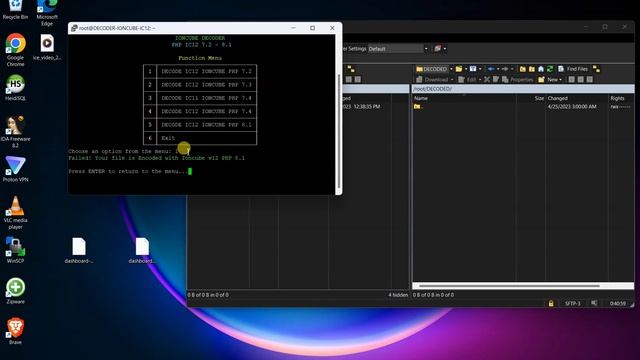Click the synchronize browsing icon after Find Files
Screen dimensions: 640x360
tap(596, 69)
